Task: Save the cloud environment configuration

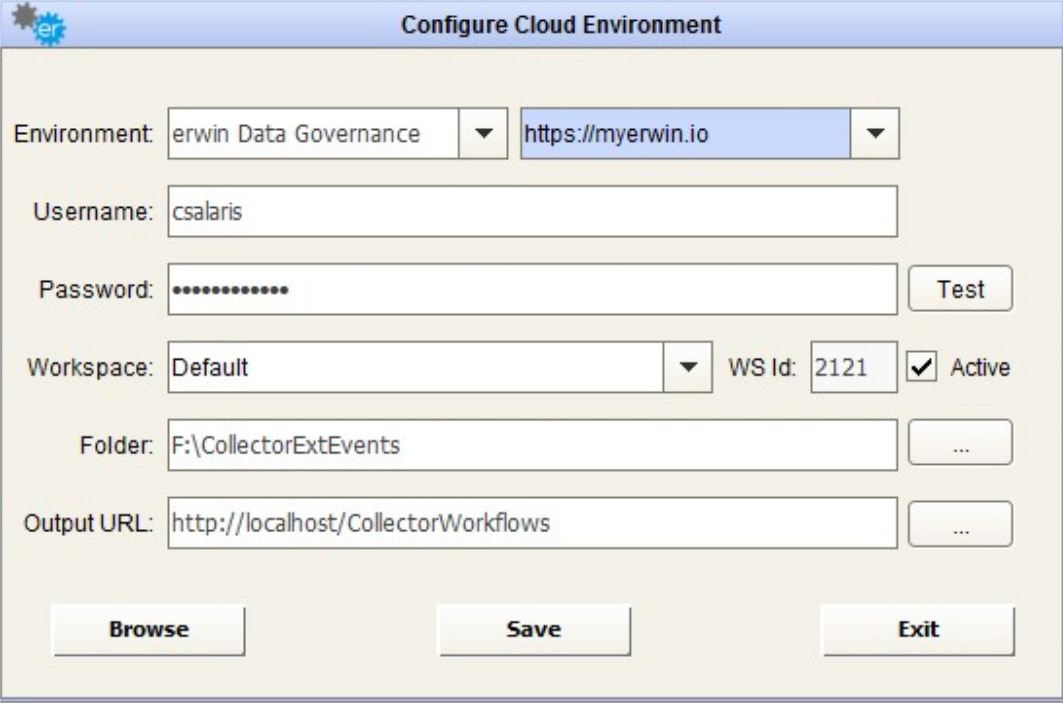Action: 534,630
